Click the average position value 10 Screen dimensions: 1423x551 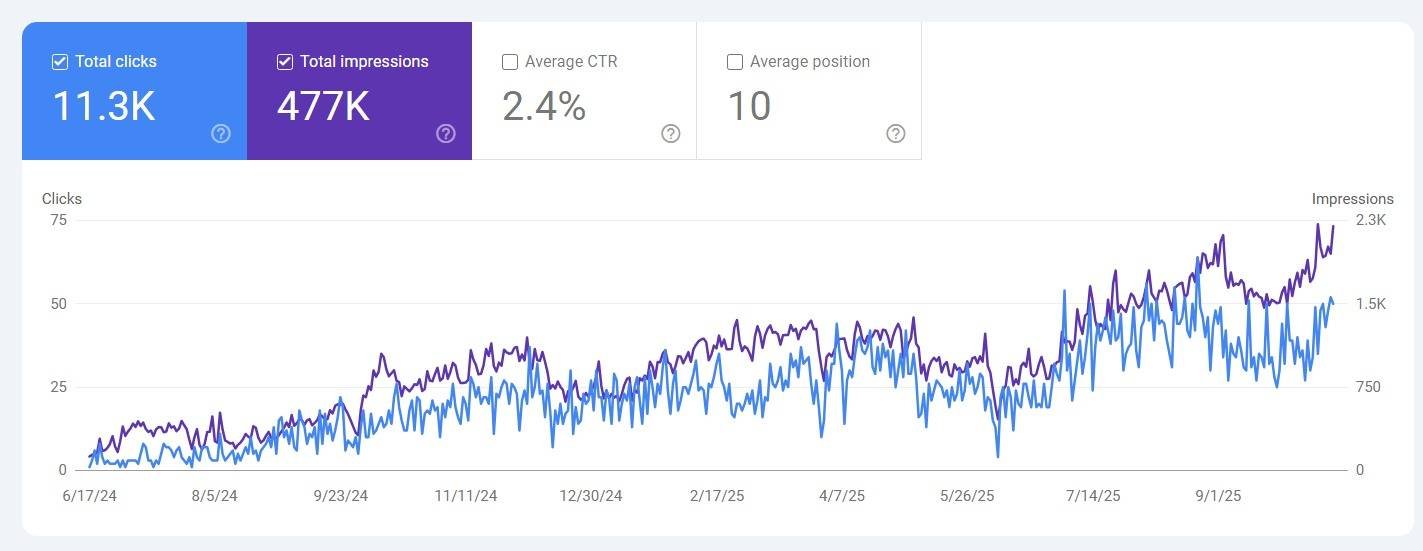749,106
